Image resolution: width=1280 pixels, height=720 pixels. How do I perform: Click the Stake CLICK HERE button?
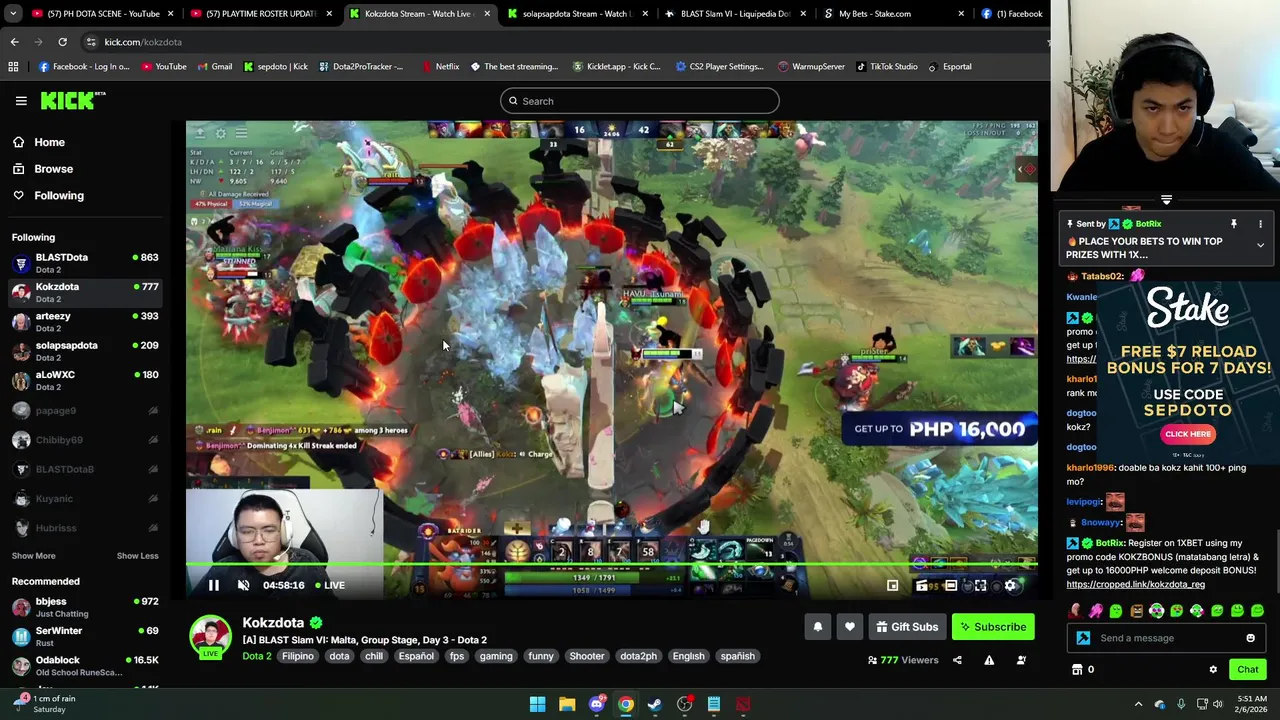point(1188,434)
